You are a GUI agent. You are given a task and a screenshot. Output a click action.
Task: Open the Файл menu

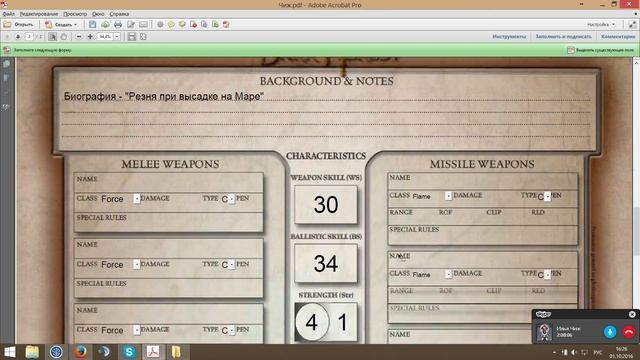tap(9, 14)
